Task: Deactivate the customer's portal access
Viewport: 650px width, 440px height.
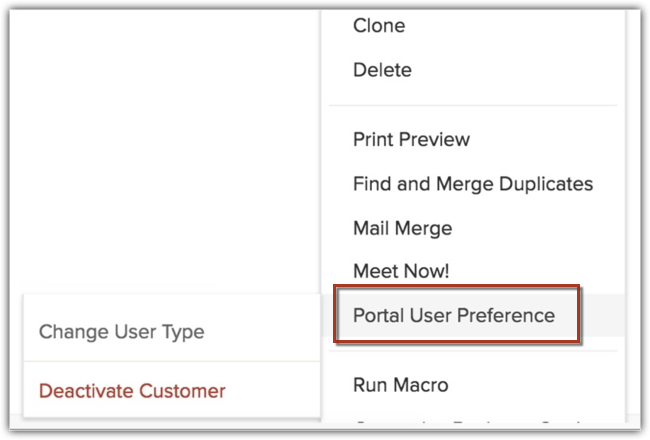Action: click(x=132, y=391)
